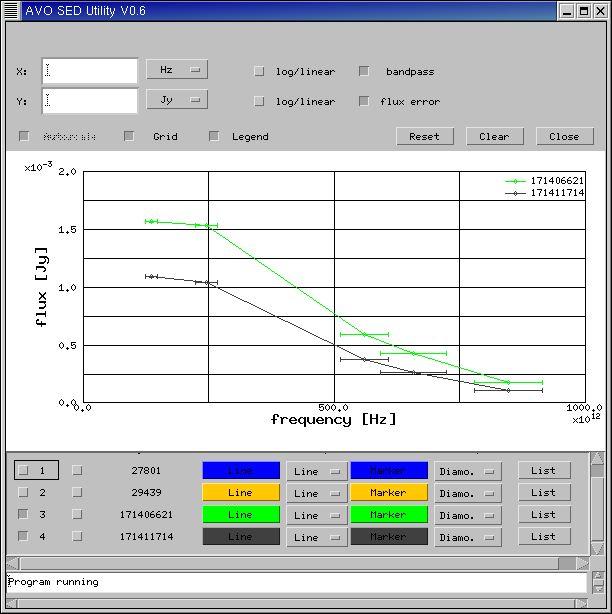
Task: Open the Jy flux unit dropdown
Action: coord(177,99)
